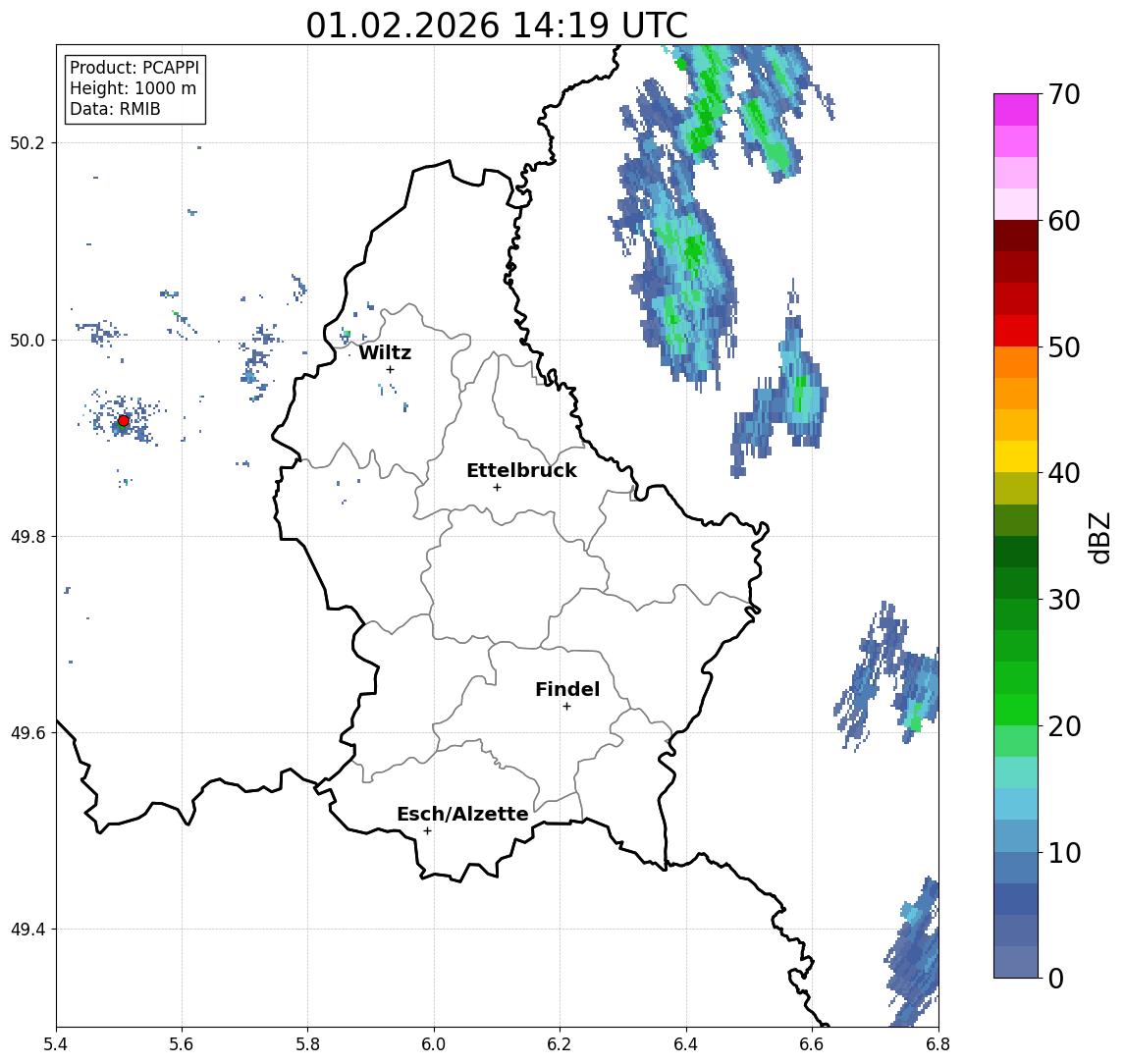Click the Ettelbruck city label

click(521, 470)
